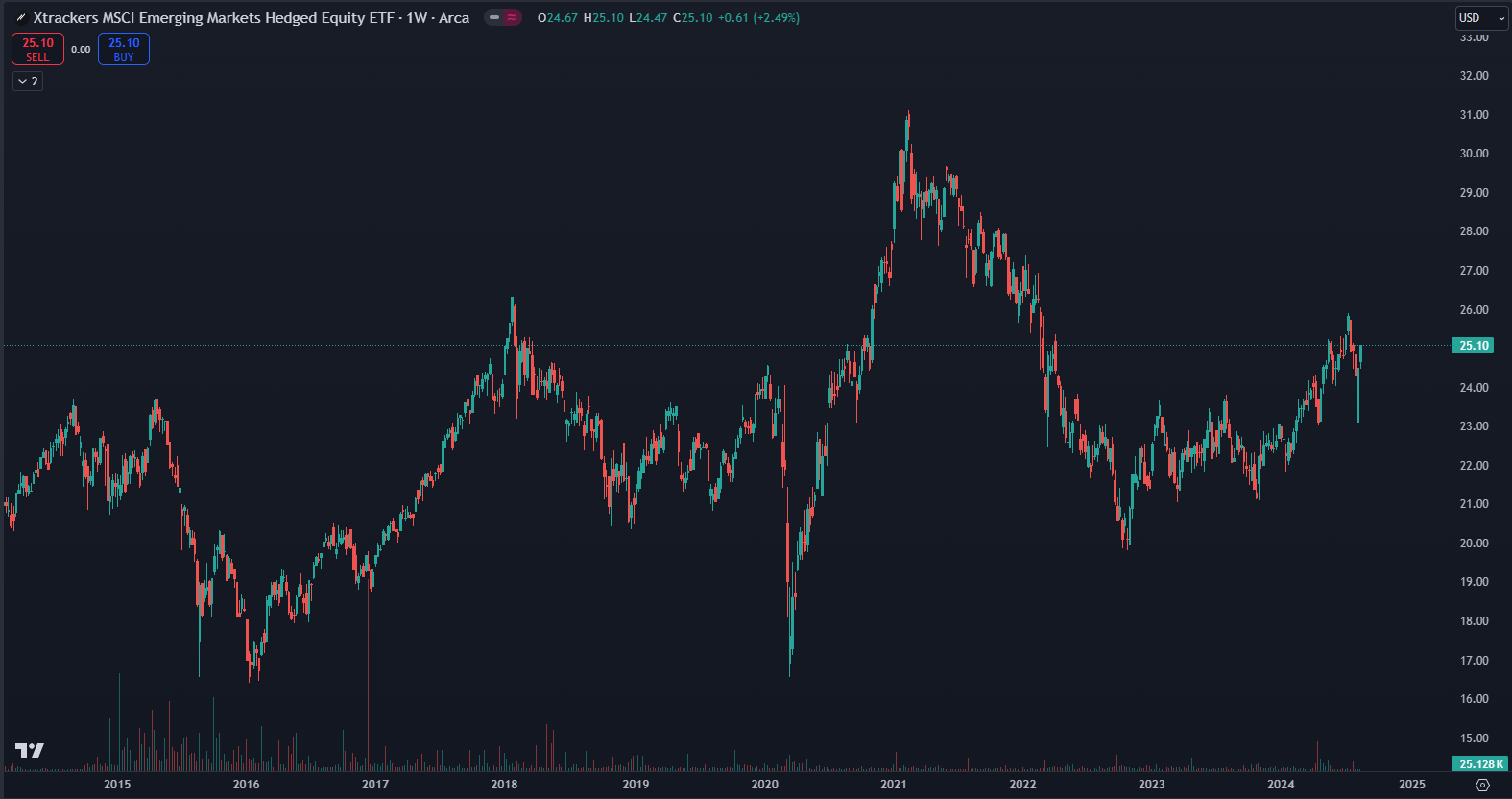Screen dimensions: 1512x799
Task: Click the 25.128K volume label
Action: point(1480,764)
